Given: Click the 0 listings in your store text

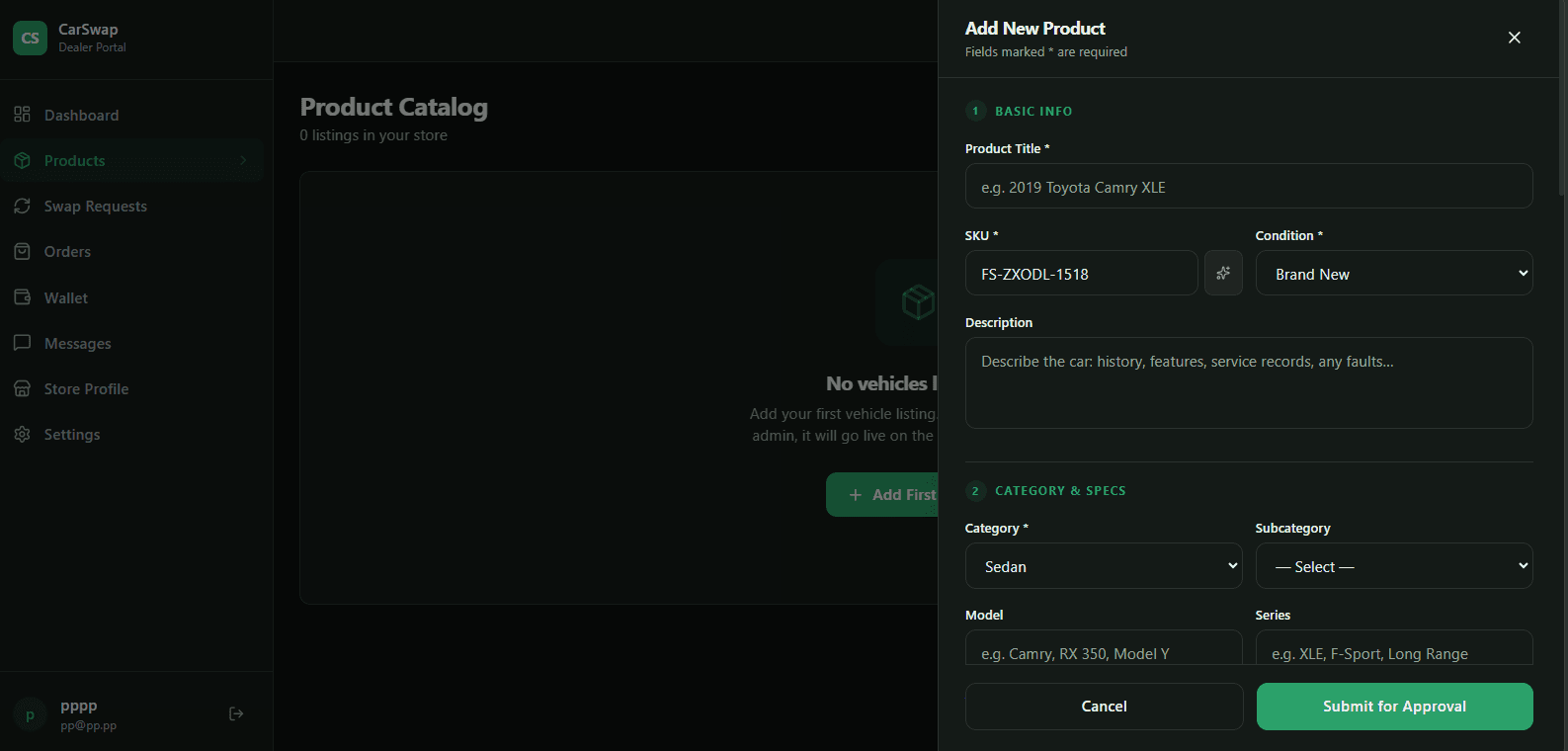Looking at the screenshot, I should [x=373, y=135].
